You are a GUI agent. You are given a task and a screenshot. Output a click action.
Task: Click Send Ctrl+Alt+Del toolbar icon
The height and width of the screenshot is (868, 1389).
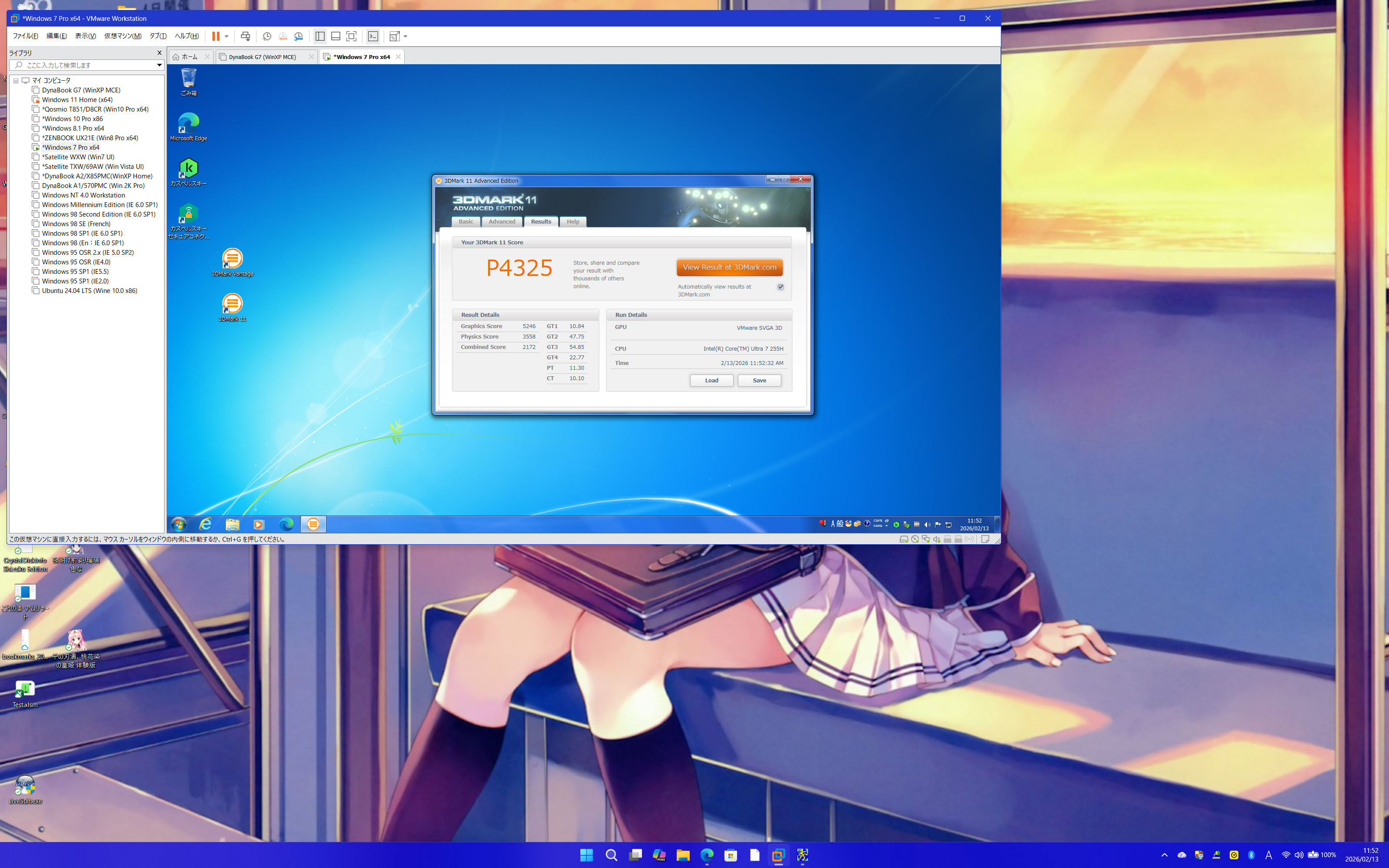coord(245,36)
